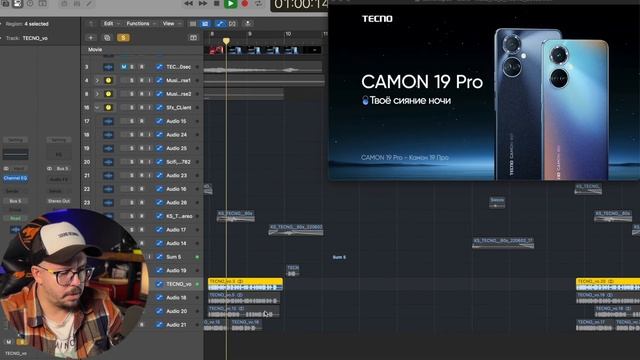Viewport: 640px width, 360px height.
Task: Click automation icon on Audio 21 track
Action: tap(159, 324)
